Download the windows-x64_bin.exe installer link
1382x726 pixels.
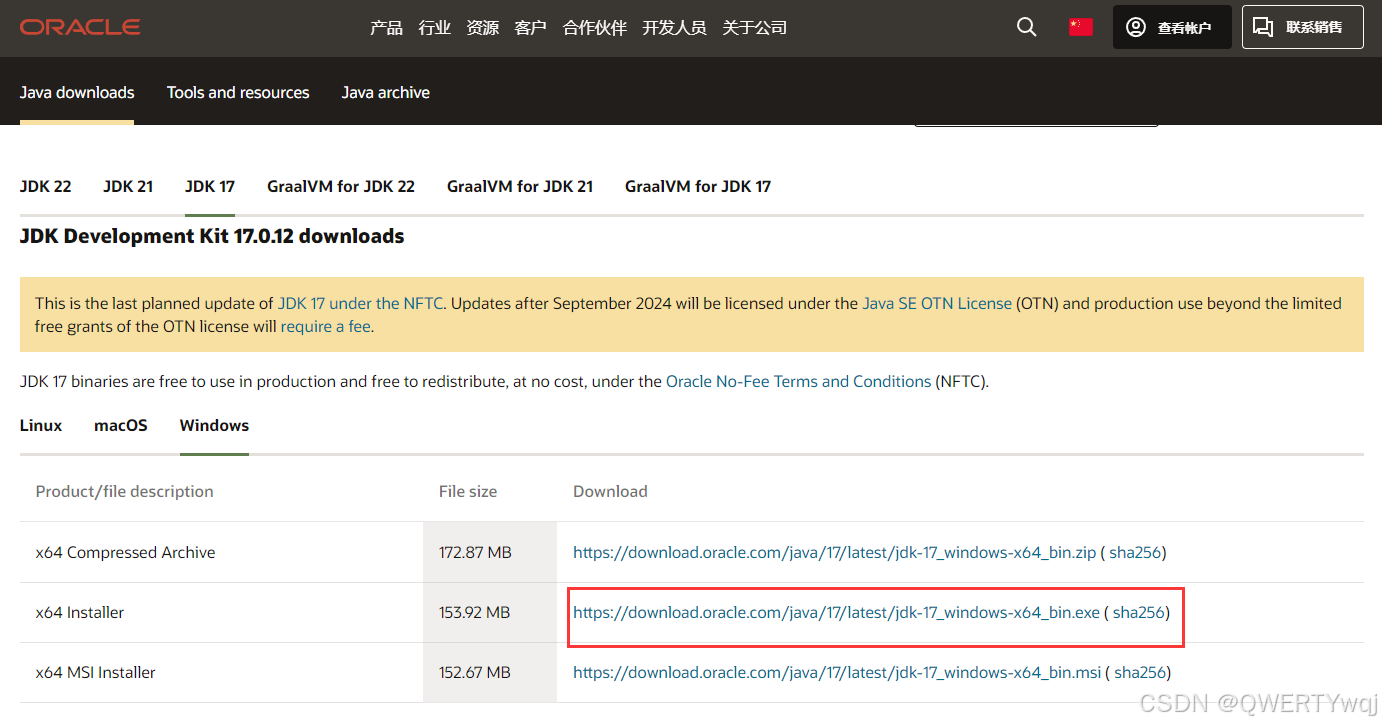pyautogui.click(x=836, y=612)
